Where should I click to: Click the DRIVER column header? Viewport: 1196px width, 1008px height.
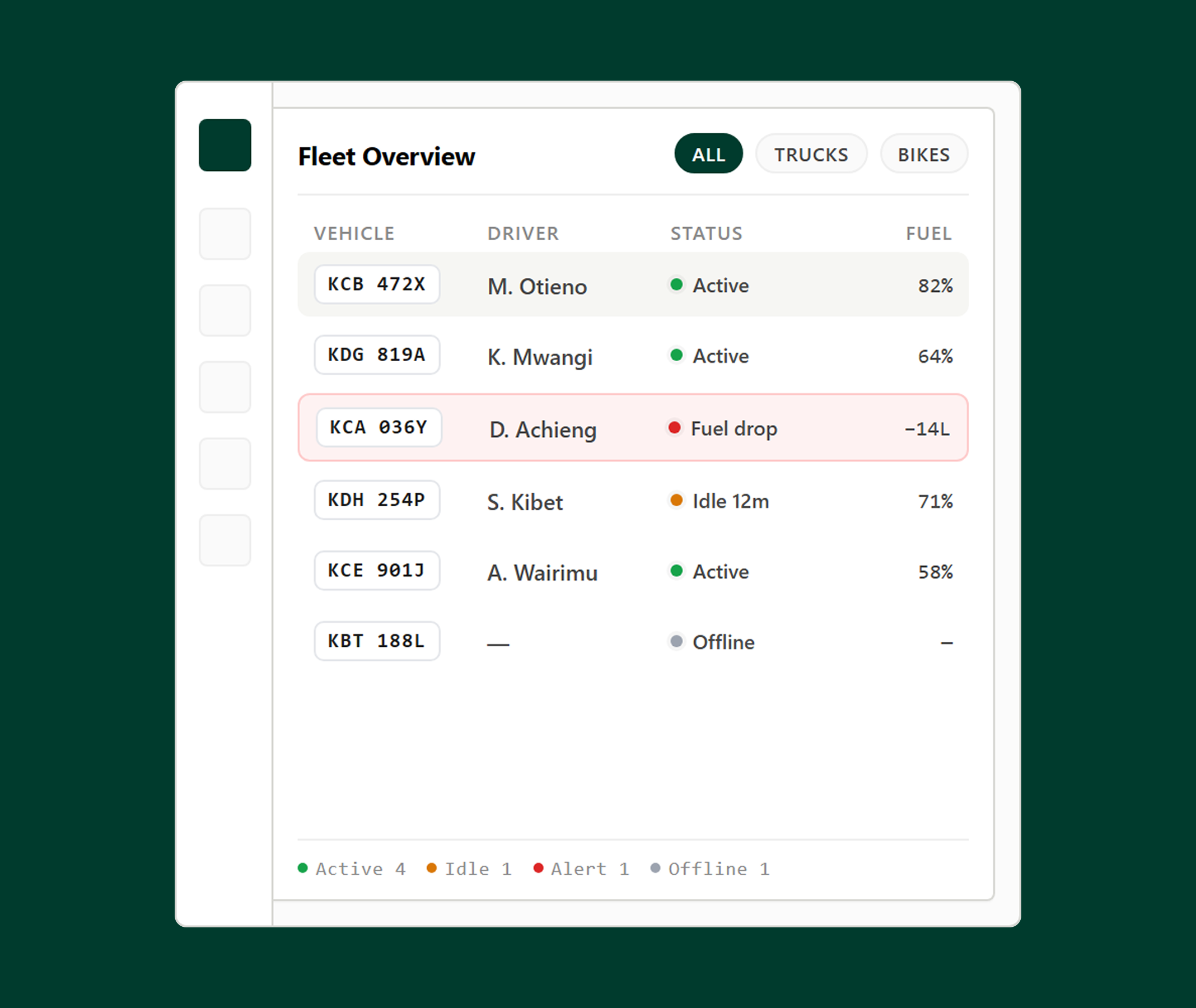click(523, 234)
